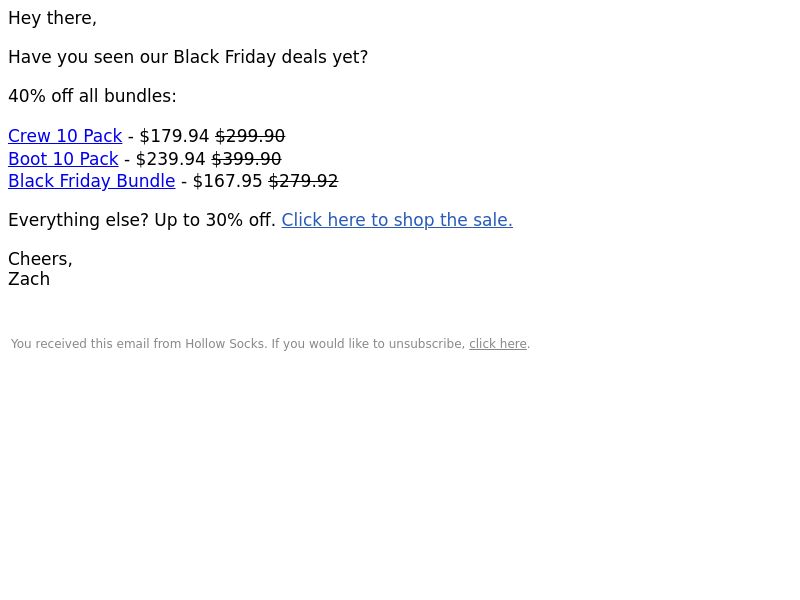Click the 'Hollow Socks' name in footer

click(x=224, y=344)
